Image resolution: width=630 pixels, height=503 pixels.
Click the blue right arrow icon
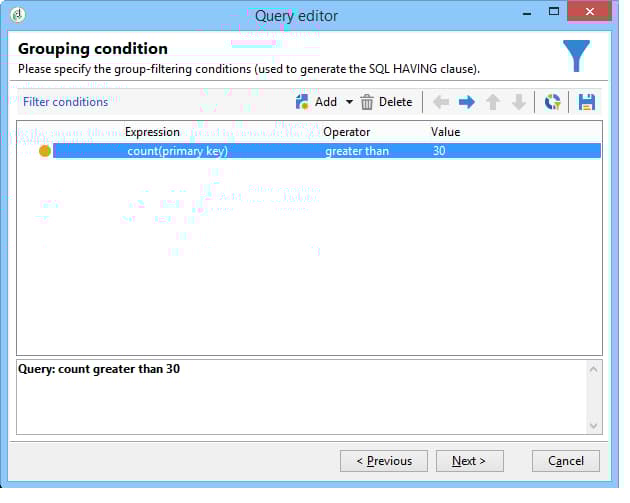tap(466, 102)
